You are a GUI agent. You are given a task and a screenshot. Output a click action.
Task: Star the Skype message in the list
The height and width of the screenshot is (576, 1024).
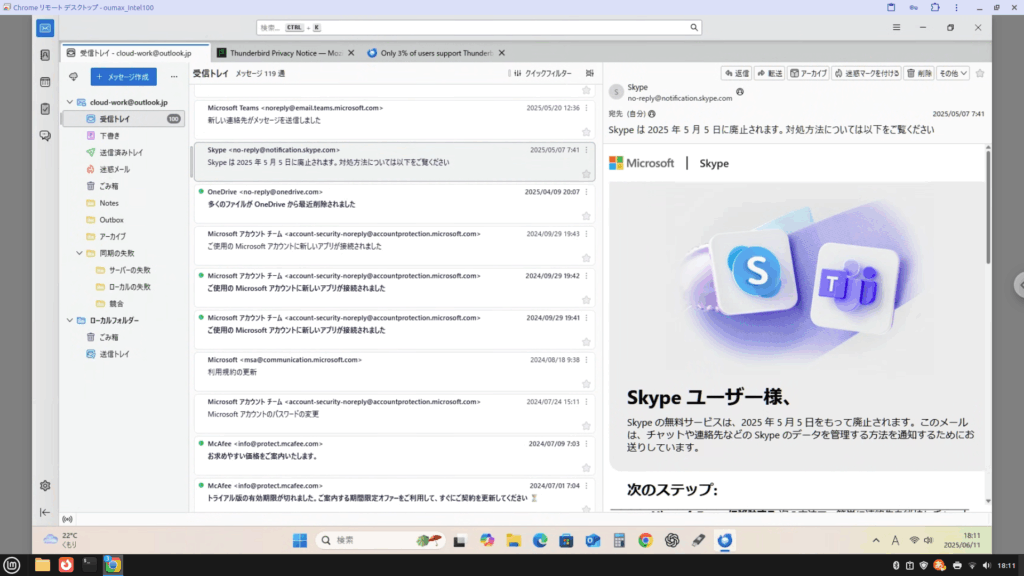pyautogui.click(x=586, y=174)
